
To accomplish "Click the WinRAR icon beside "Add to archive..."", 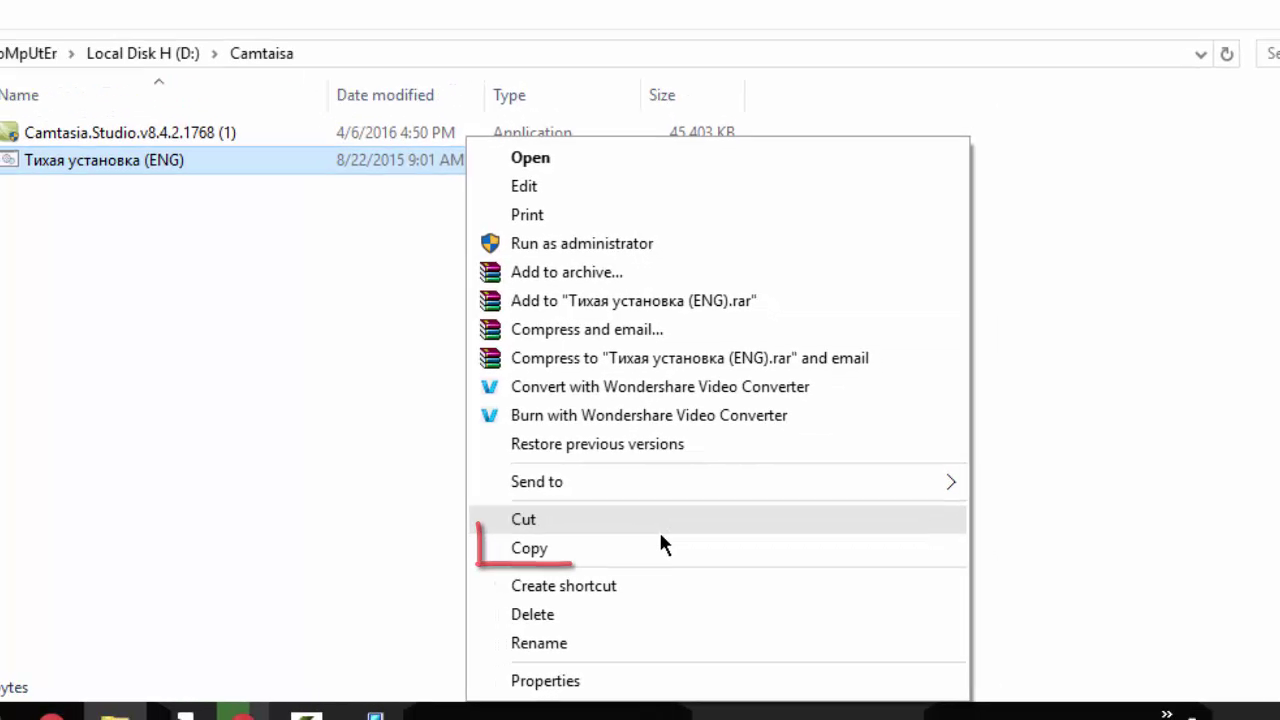I will coord(490,272).
